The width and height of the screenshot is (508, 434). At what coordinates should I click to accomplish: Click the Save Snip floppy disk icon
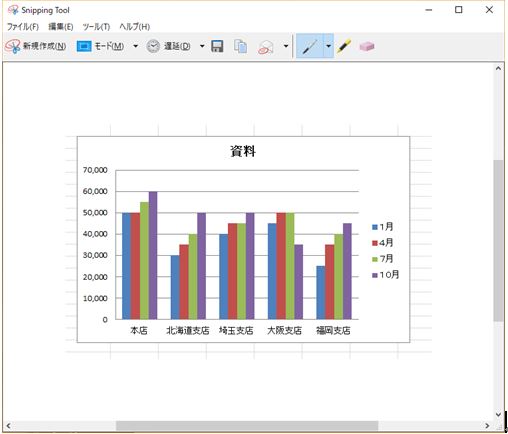pyautogui.click(x=217, y=46)
